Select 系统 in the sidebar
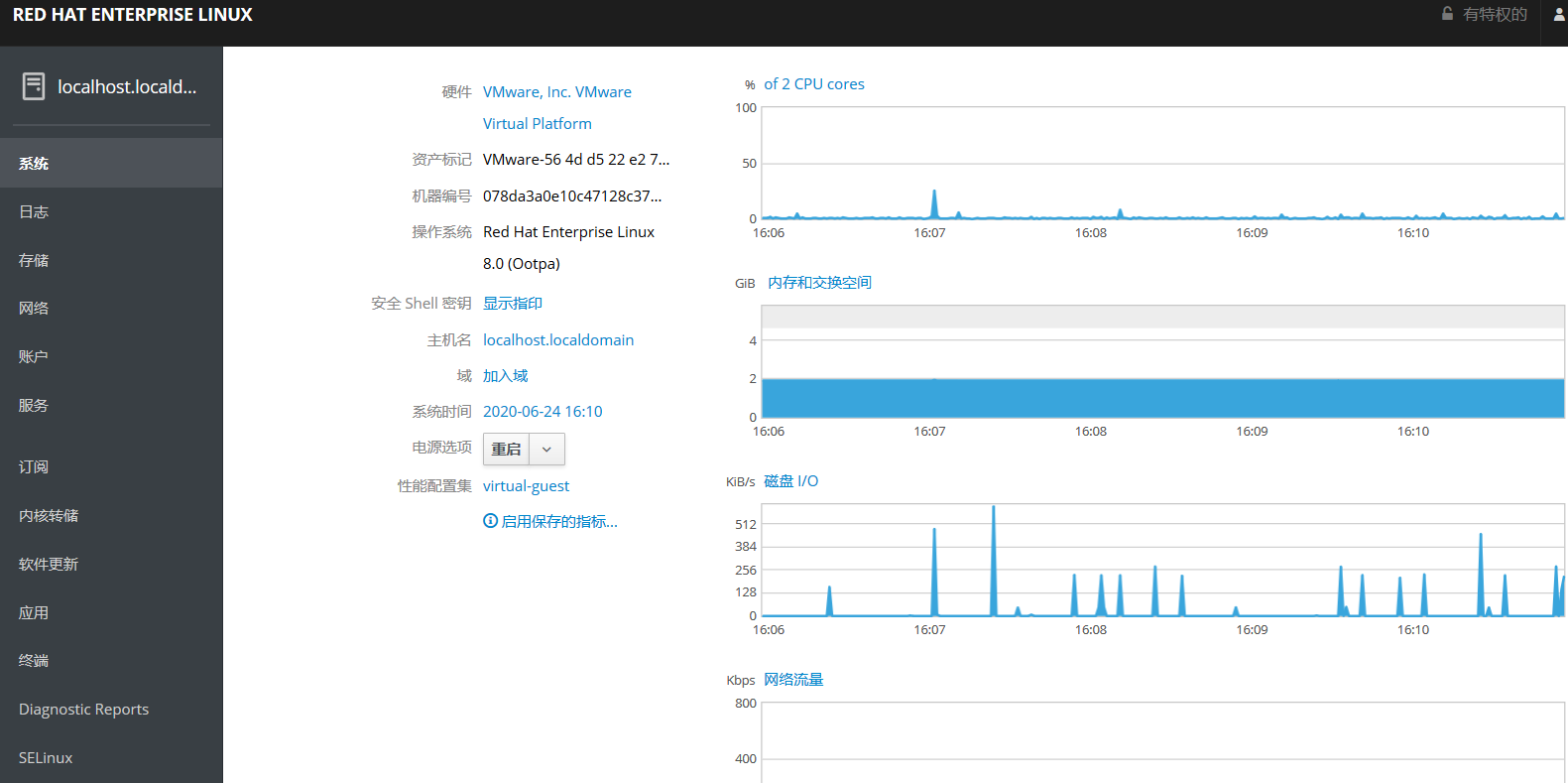This screenshot has height=783, width=1568. 111,163
